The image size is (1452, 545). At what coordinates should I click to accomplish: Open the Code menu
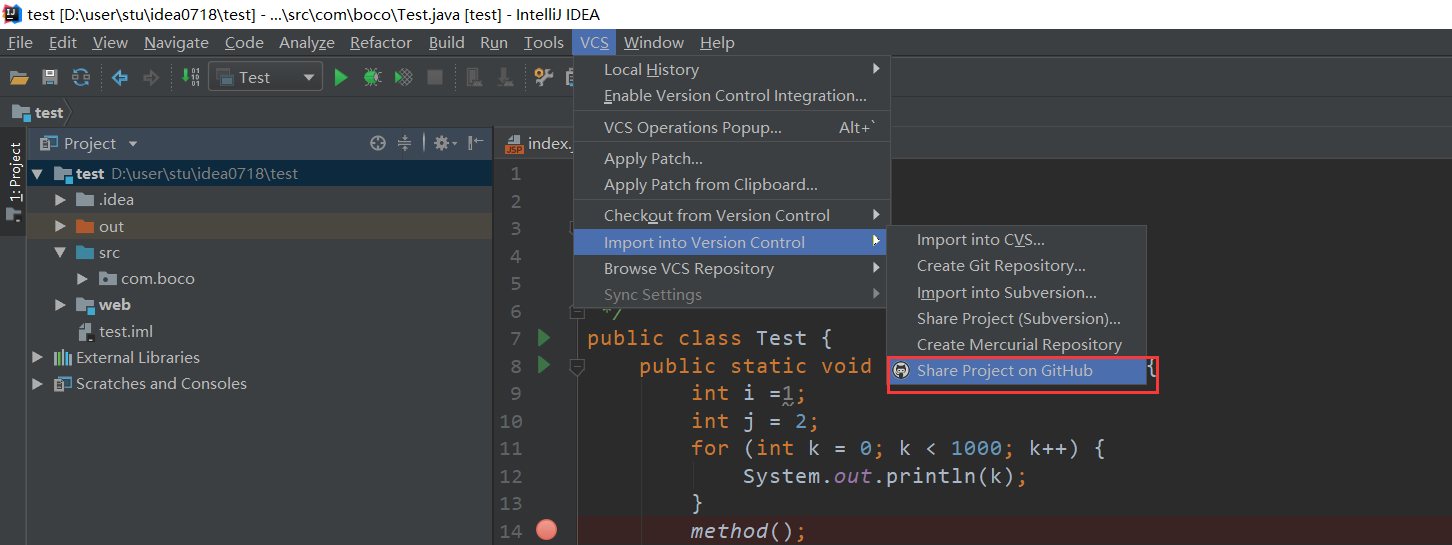coord(244,42)
